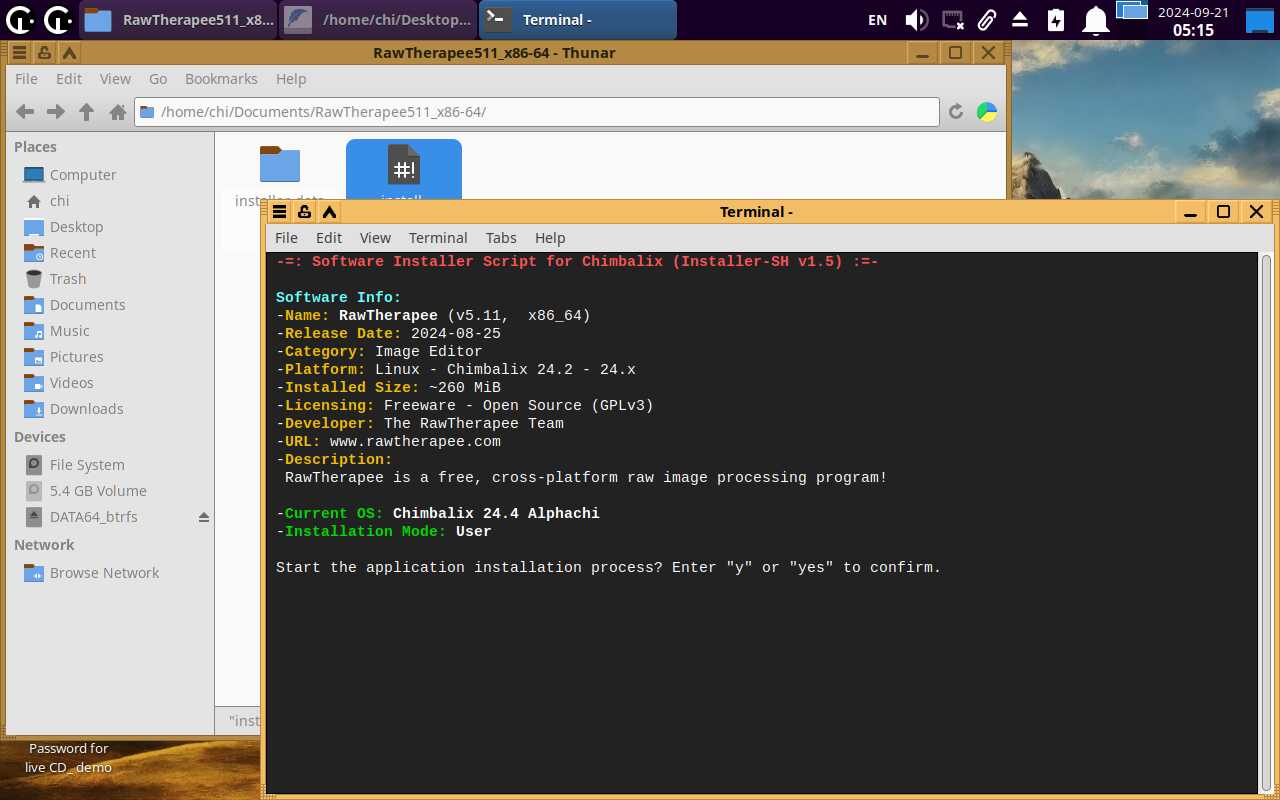Viewport: 1280px width, 800px height.
Task: Open the Tabs menu in Terminal
Action: tap(501, 238)
